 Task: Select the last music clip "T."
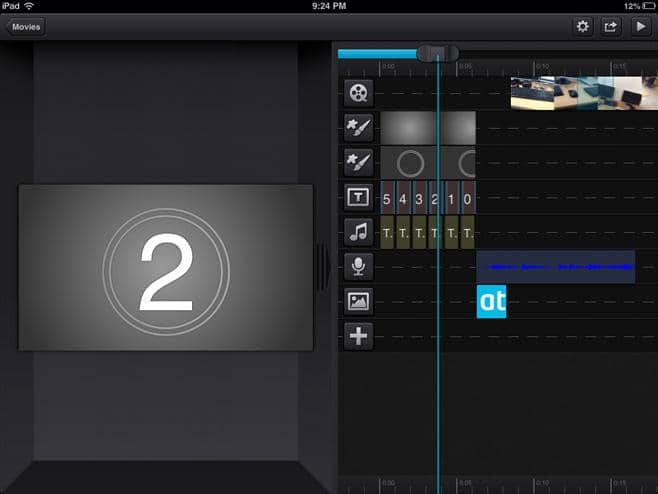click(468, 233)
